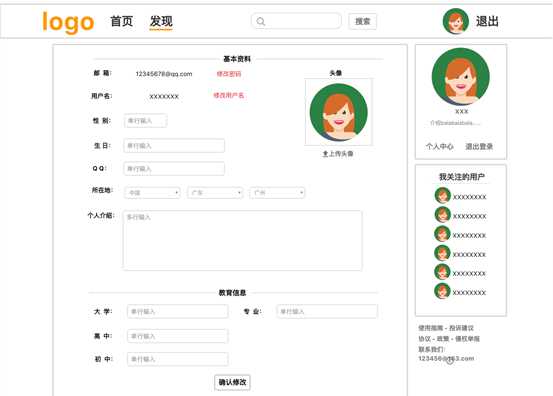Click the user avatar in the top header
The height and width of the screenshot is (396, 553).
[x=456, y=21]
